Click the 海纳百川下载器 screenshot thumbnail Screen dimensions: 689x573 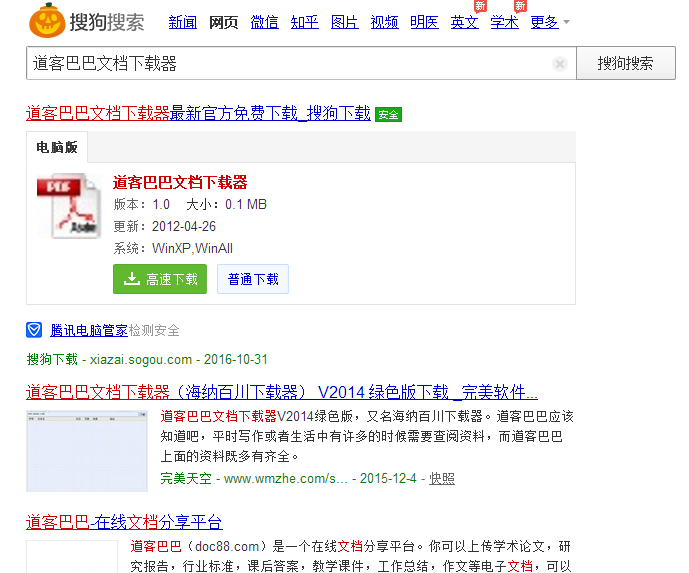click(87, 451)
